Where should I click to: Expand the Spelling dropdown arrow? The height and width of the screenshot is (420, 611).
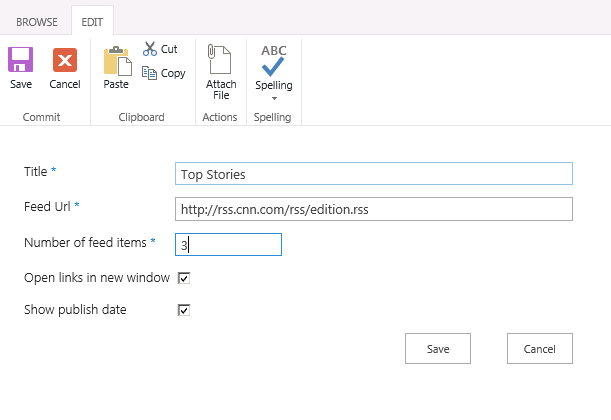(274, 99)
